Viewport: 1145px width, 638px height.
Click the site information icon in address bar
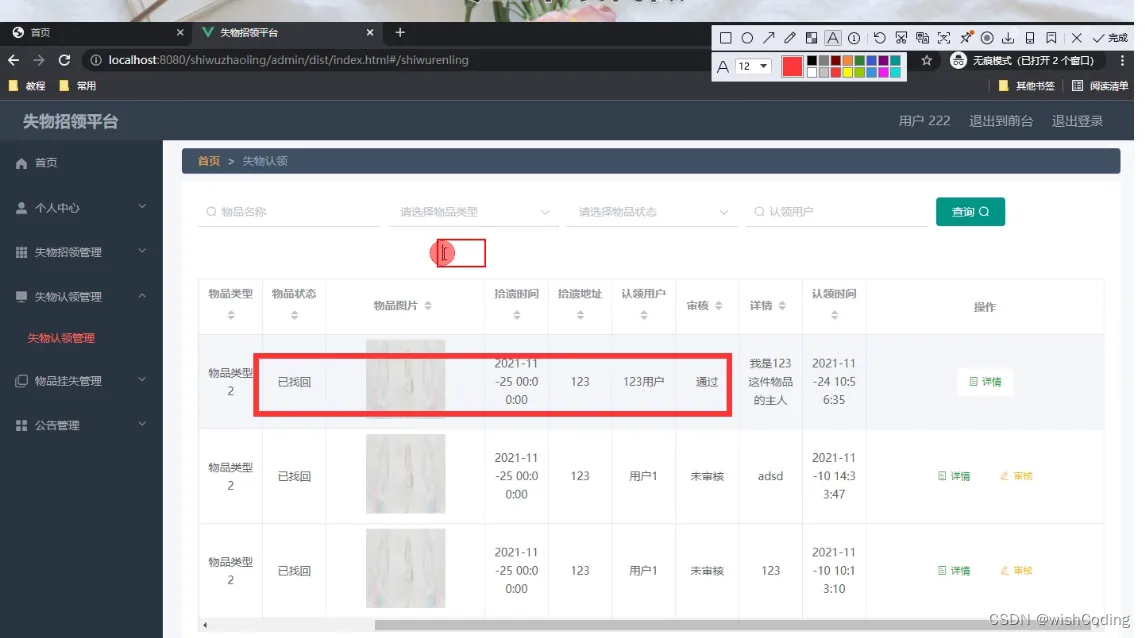pos(96,60)
